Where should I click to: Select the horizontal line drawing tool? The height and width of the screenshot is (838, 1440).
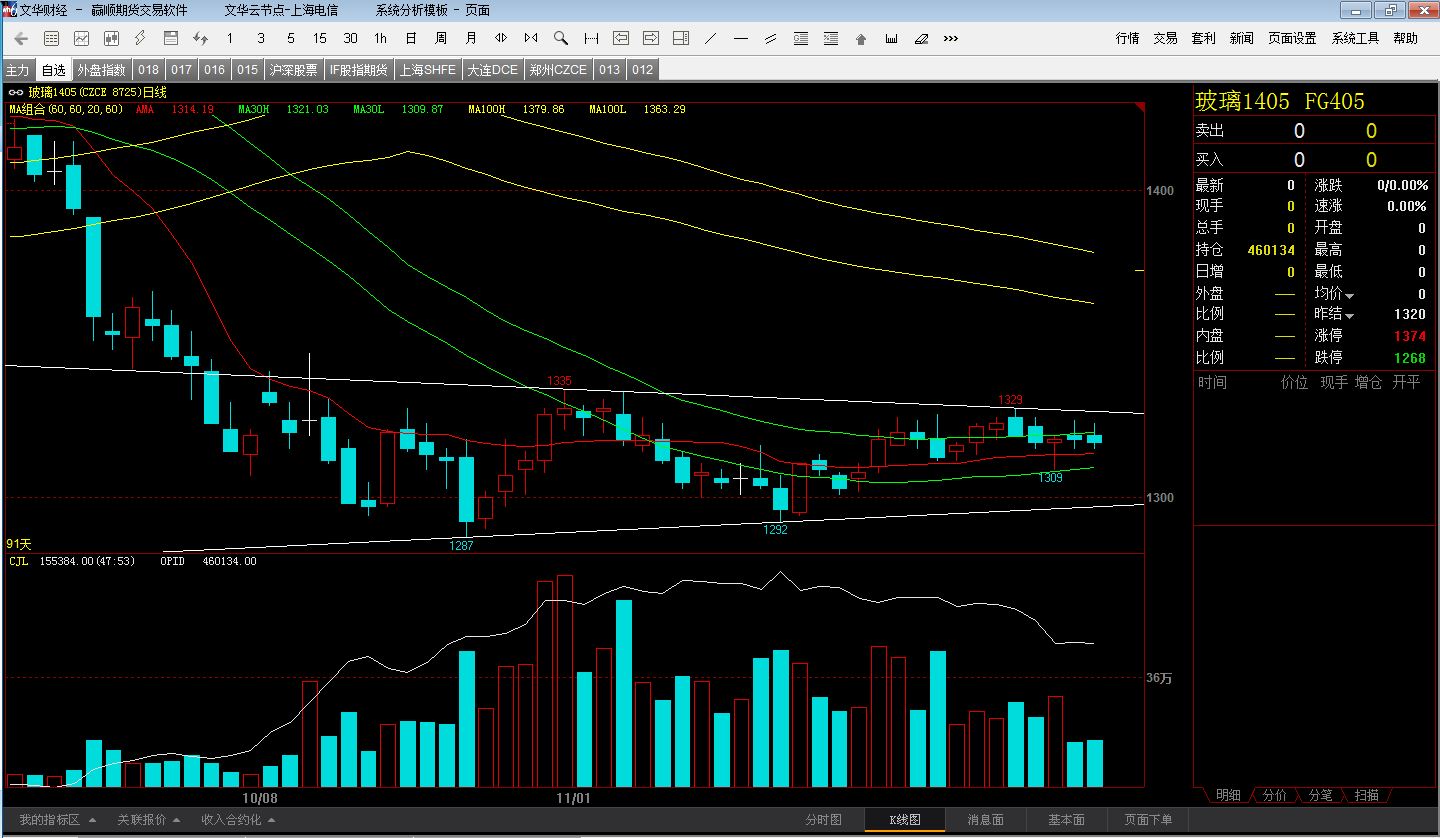pos(741,38)
